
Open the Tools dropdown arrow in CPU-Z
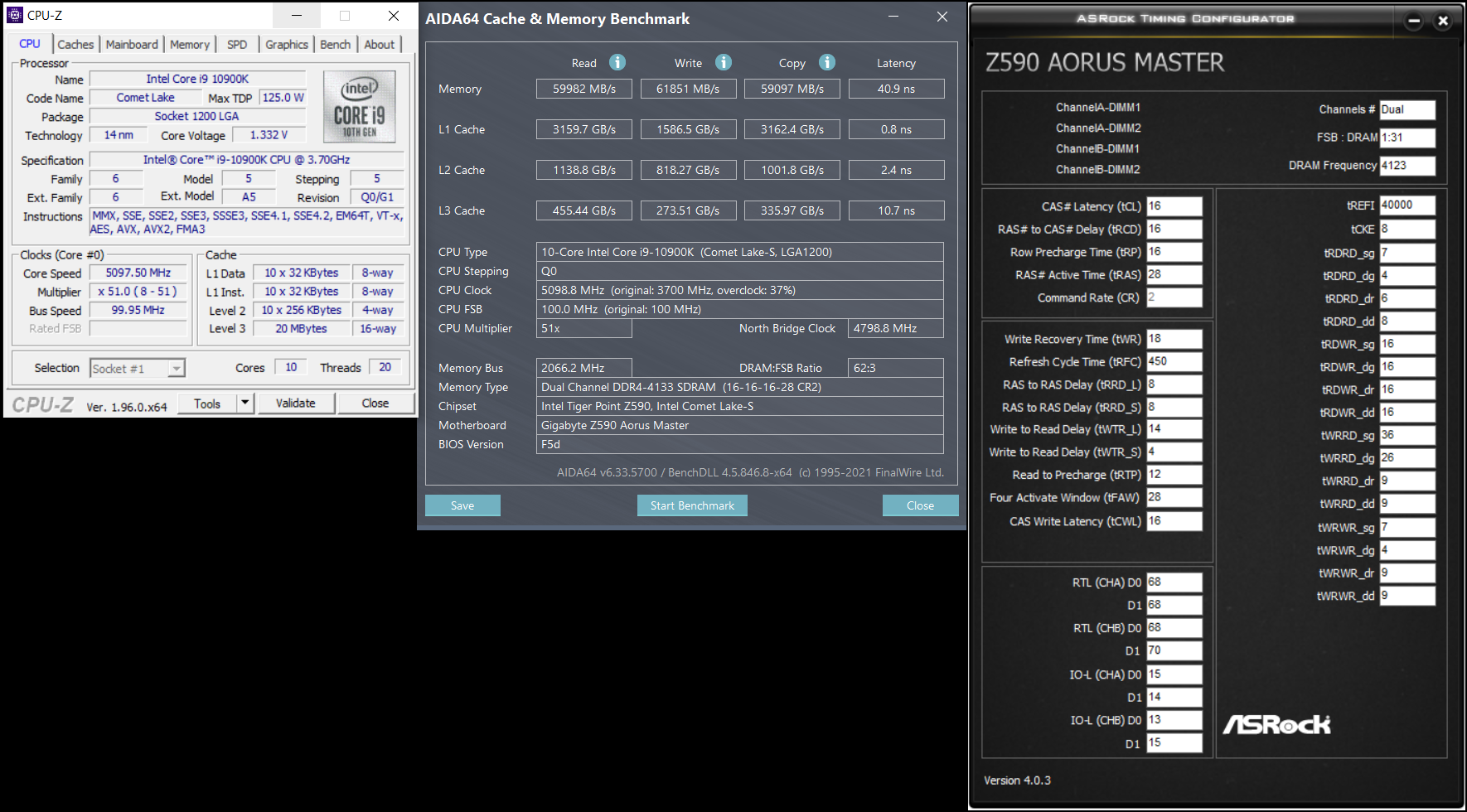click(x=244, y=404)
